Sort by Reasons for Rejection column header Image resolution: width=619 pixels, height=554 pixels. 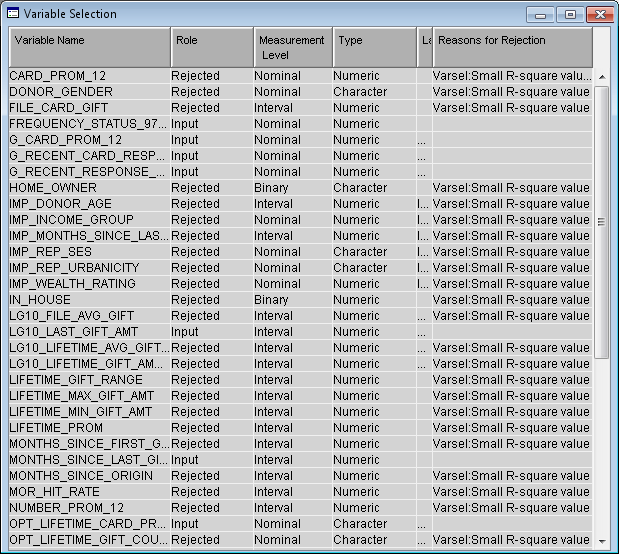pos(513,47)
